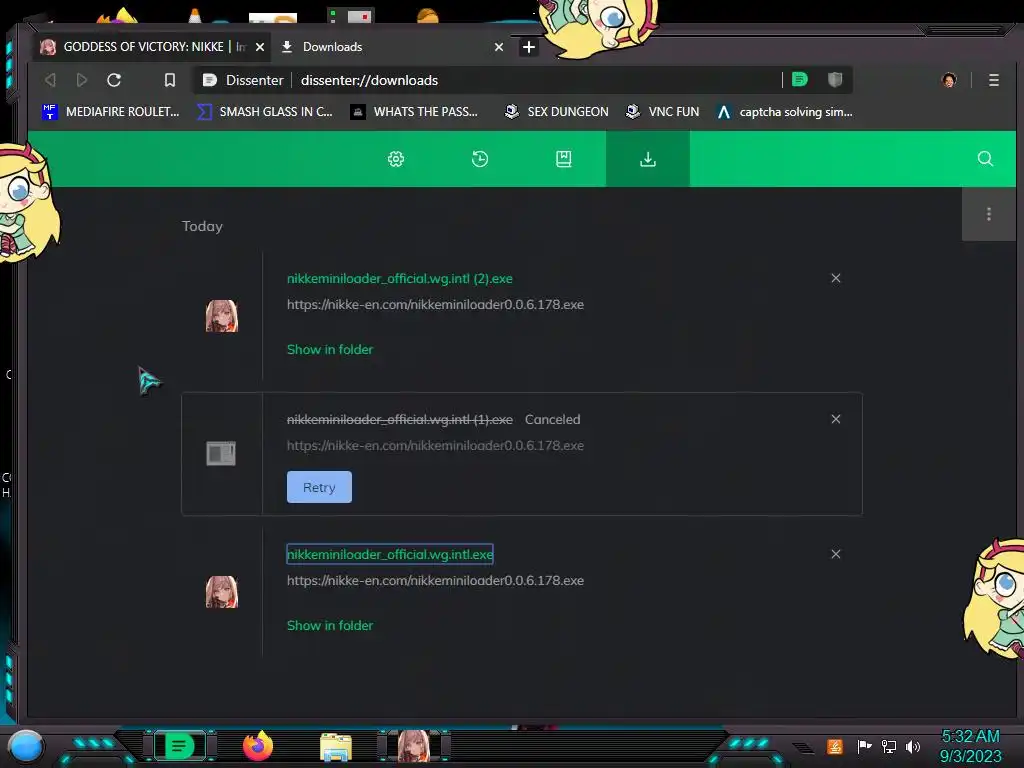Open Dissenter browser from taskbar
This screenshot has height=768, width=1024.
point(180,746)
